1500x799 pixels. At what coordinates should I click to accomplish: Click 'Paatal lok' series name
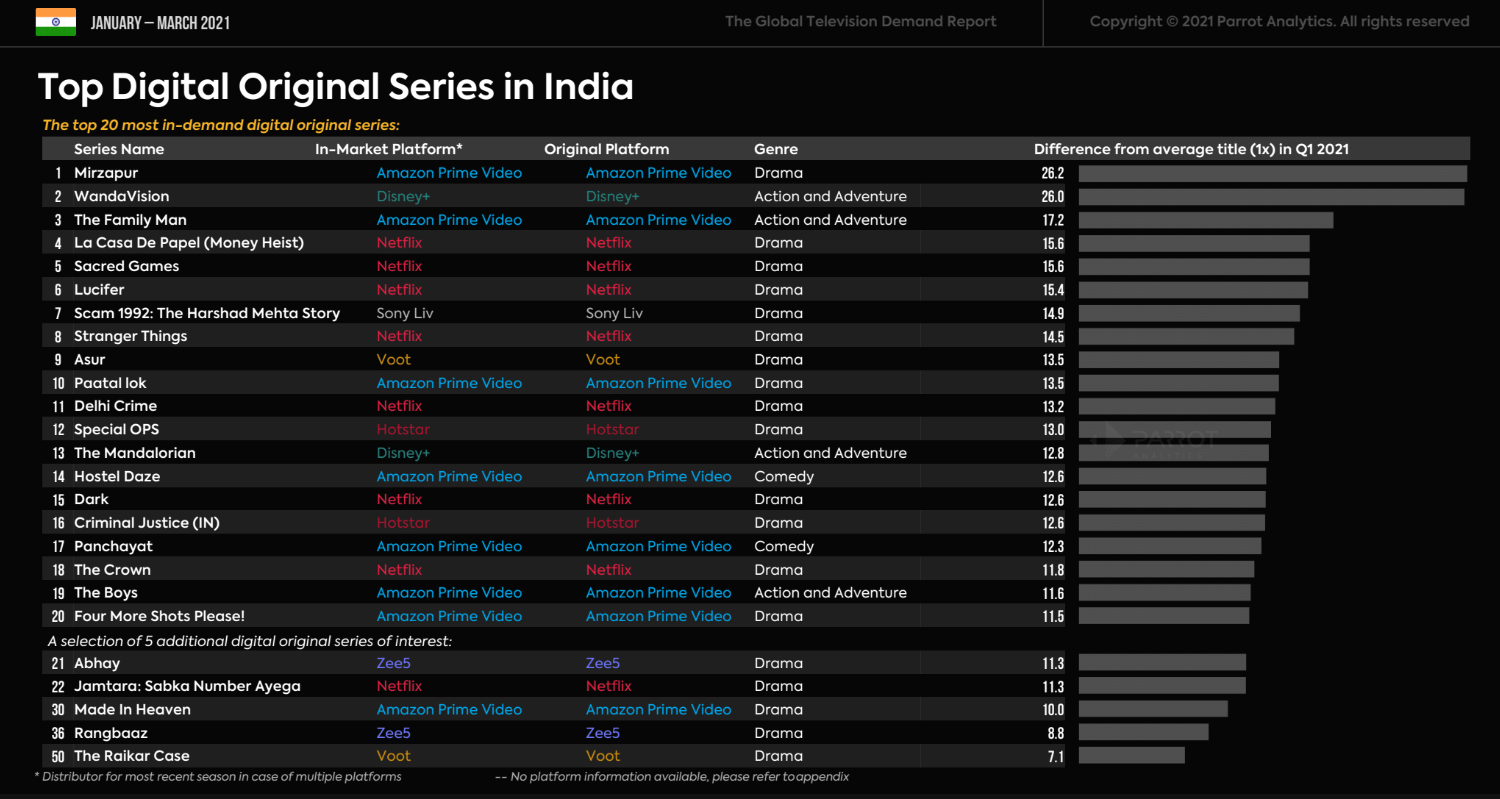(110, 383)
